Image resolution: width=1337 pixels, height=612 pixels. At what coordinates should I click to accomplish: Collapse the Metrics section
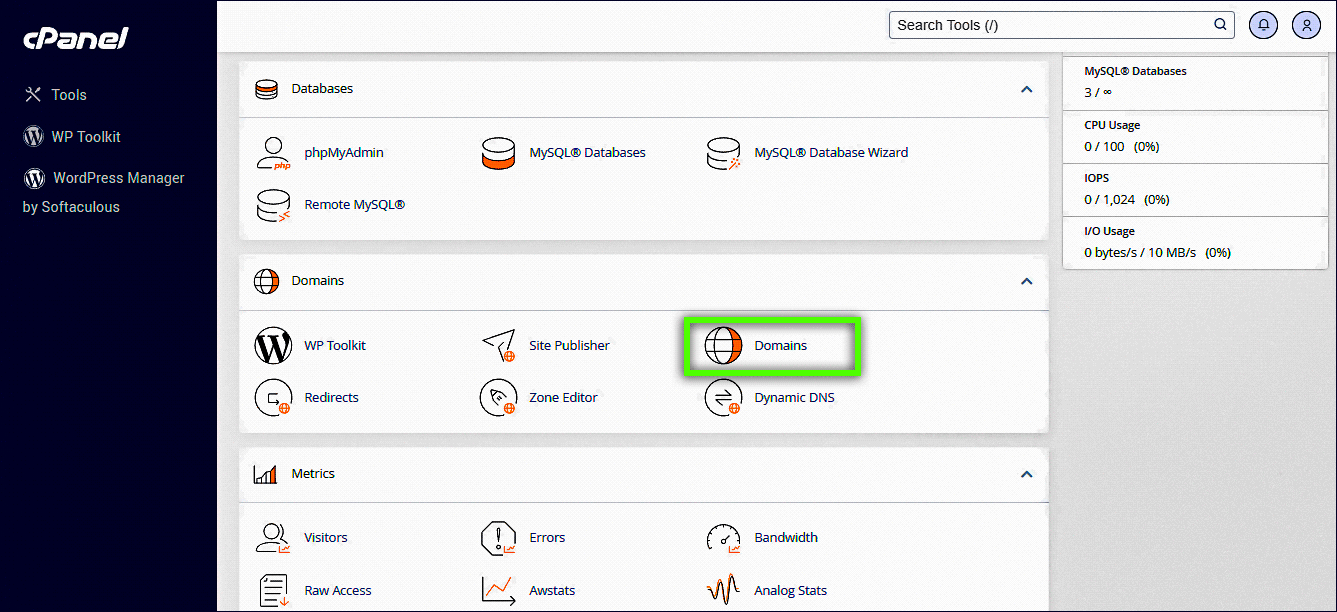coord(1026,474)
